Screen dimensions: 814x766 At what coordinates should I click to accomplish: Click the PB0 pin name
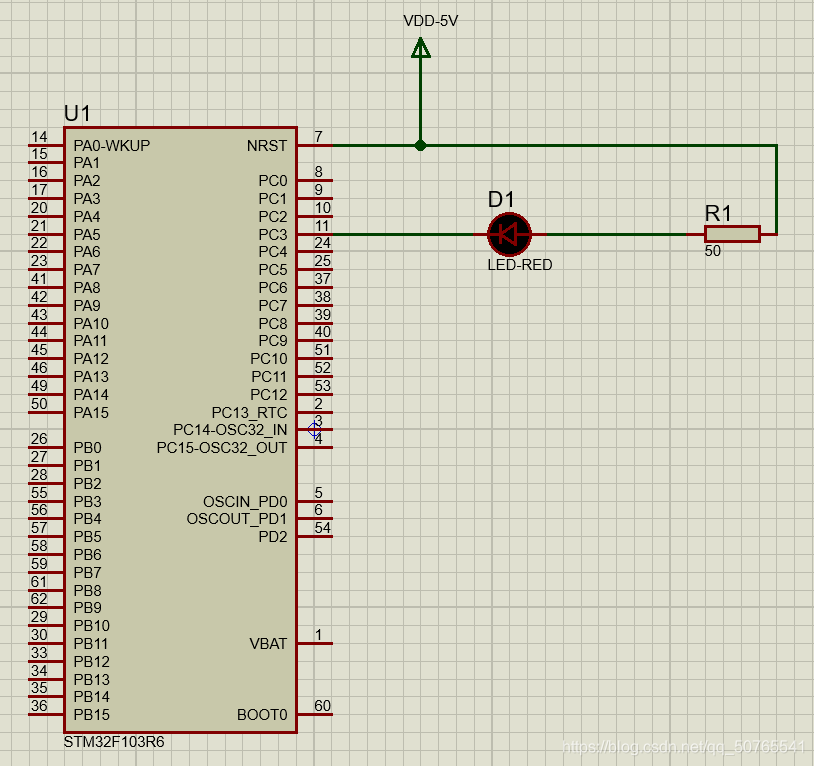tap(88, 447)
